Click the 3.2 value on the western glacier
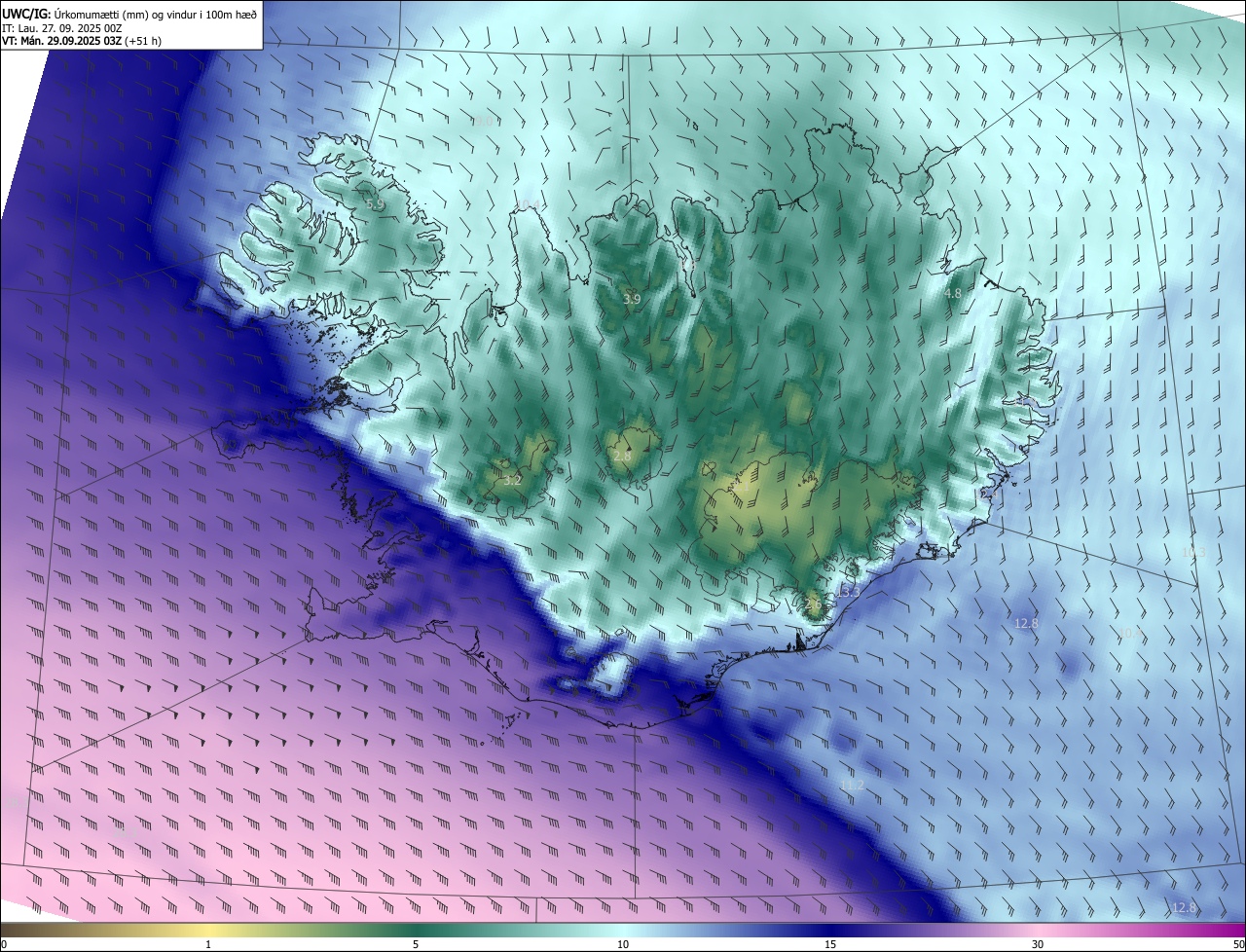1246x952 pixels. (x=513, y=480)
